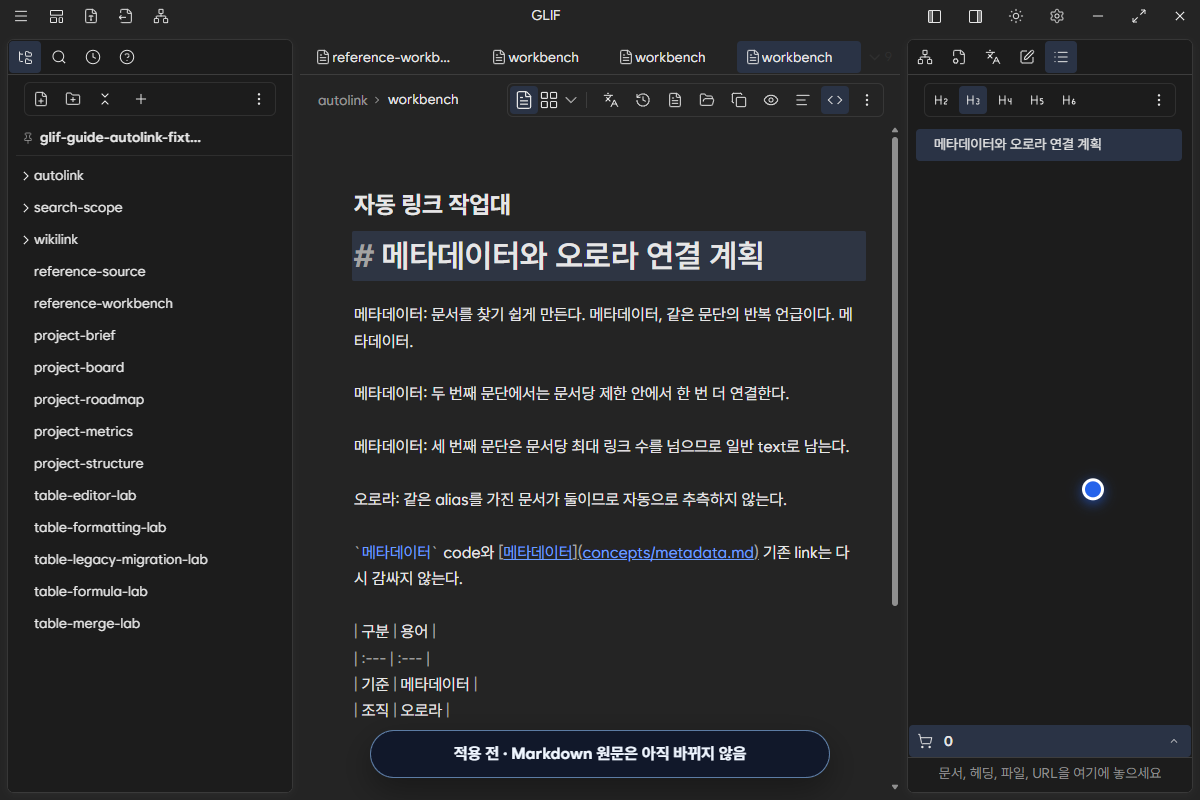
Task: Click the document text icon in editor toolbar
Action: pyautogui.click(x=675, y=100)
